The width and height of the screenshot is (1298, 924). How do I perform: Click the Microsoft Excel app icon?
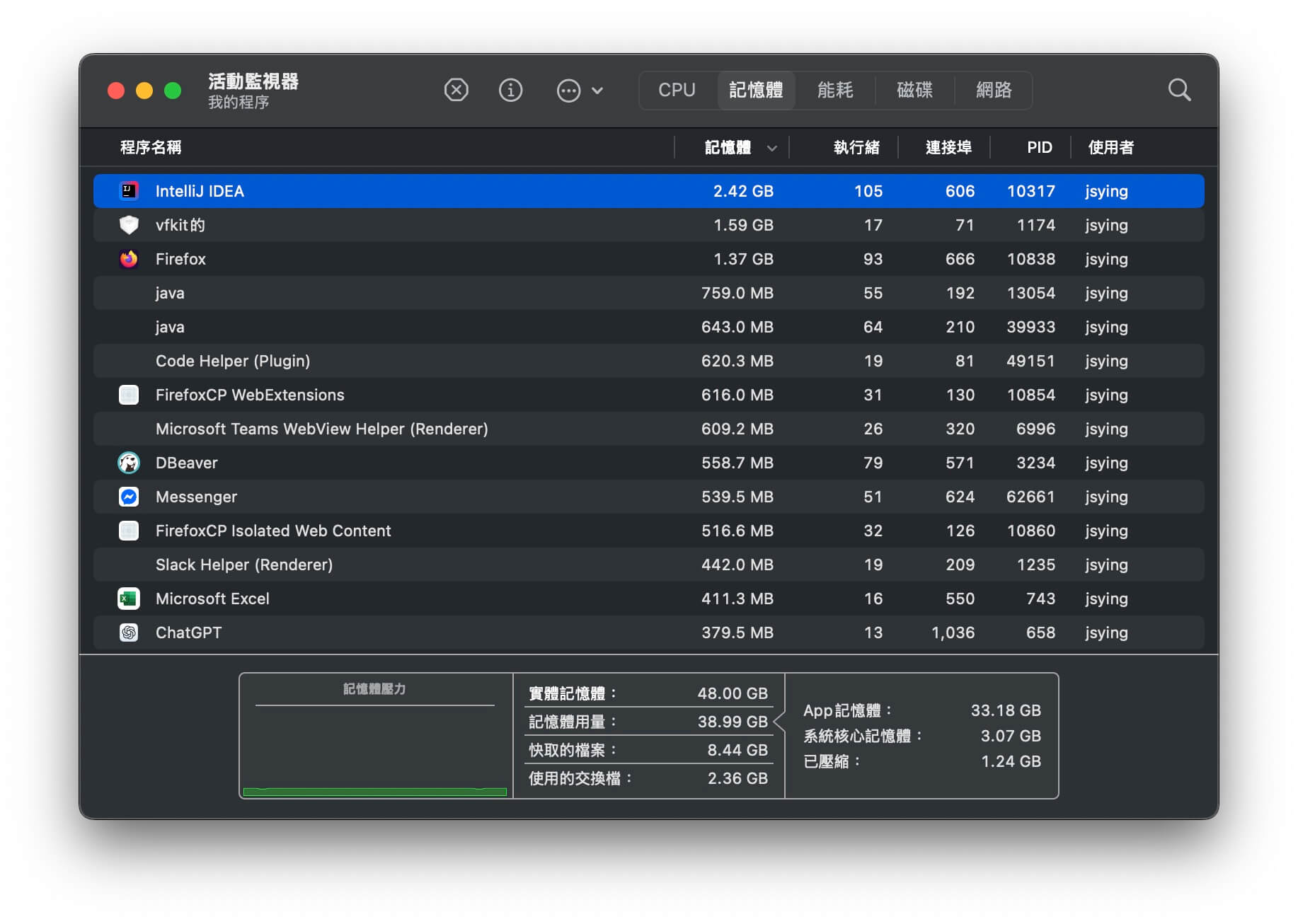pos(129,599)
